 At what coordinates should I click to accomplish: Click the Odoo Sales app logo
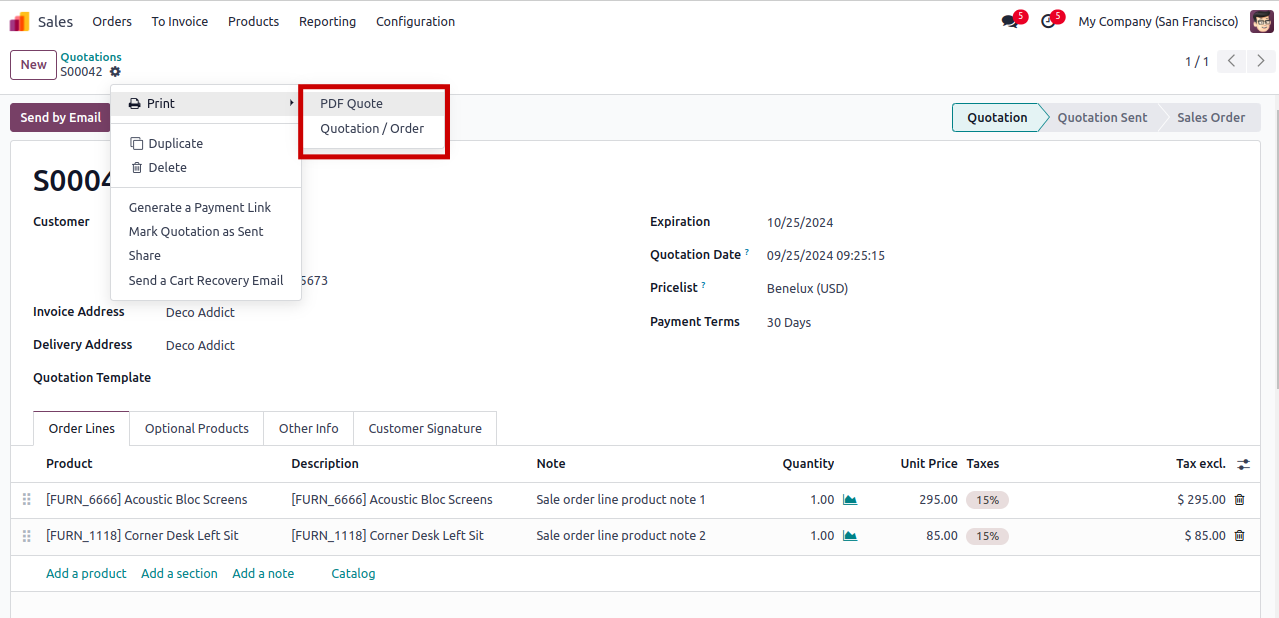[x=19, y=21]
